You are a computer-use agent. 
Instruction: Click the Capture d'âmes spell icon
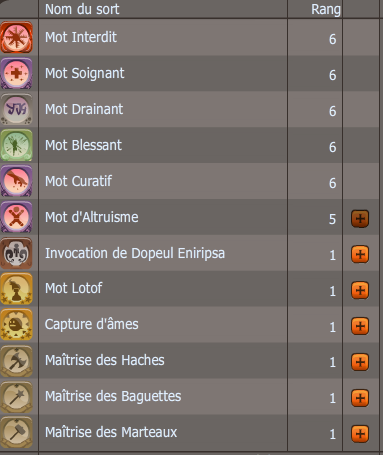tap(16, 325)
